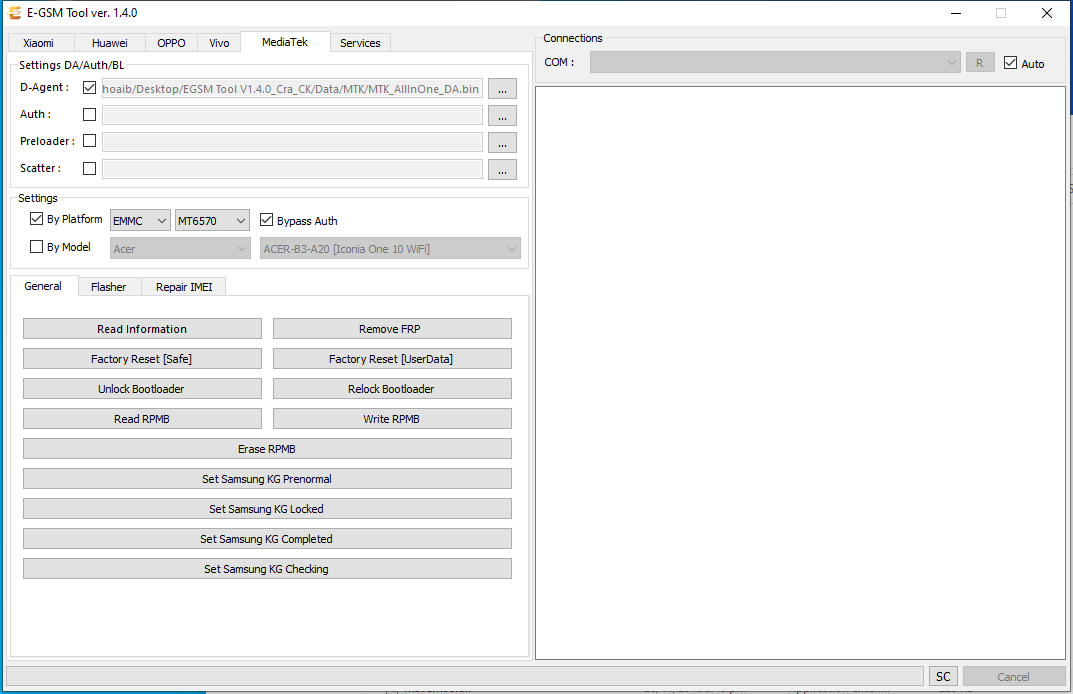1073x694 pixels.
Task: Disable the Bypass Auth option
Action: pyautogui.click(x=266, y=220)
